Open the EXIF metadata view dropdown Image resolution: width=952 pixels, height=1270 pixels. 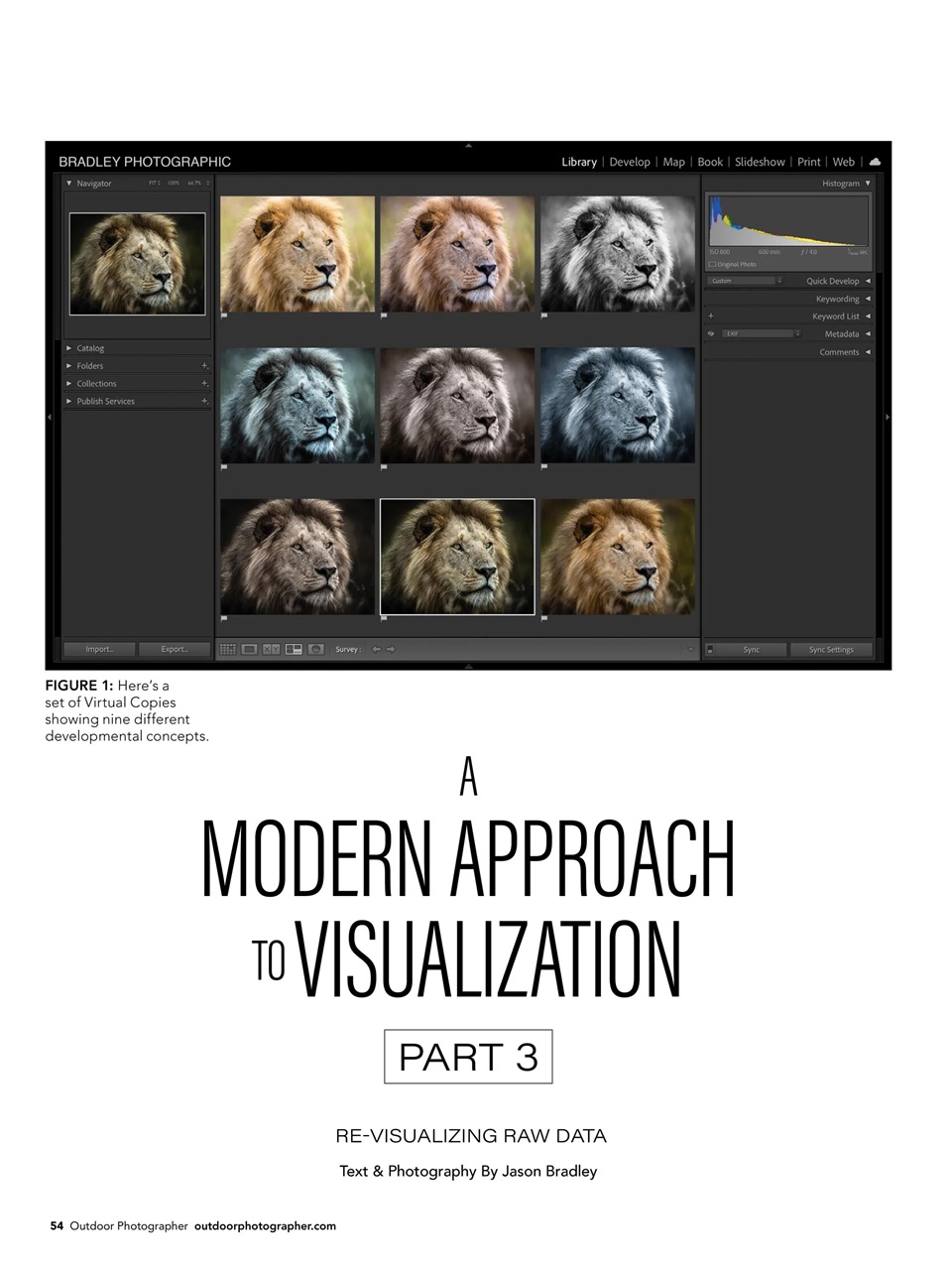[x=797, y=333]
